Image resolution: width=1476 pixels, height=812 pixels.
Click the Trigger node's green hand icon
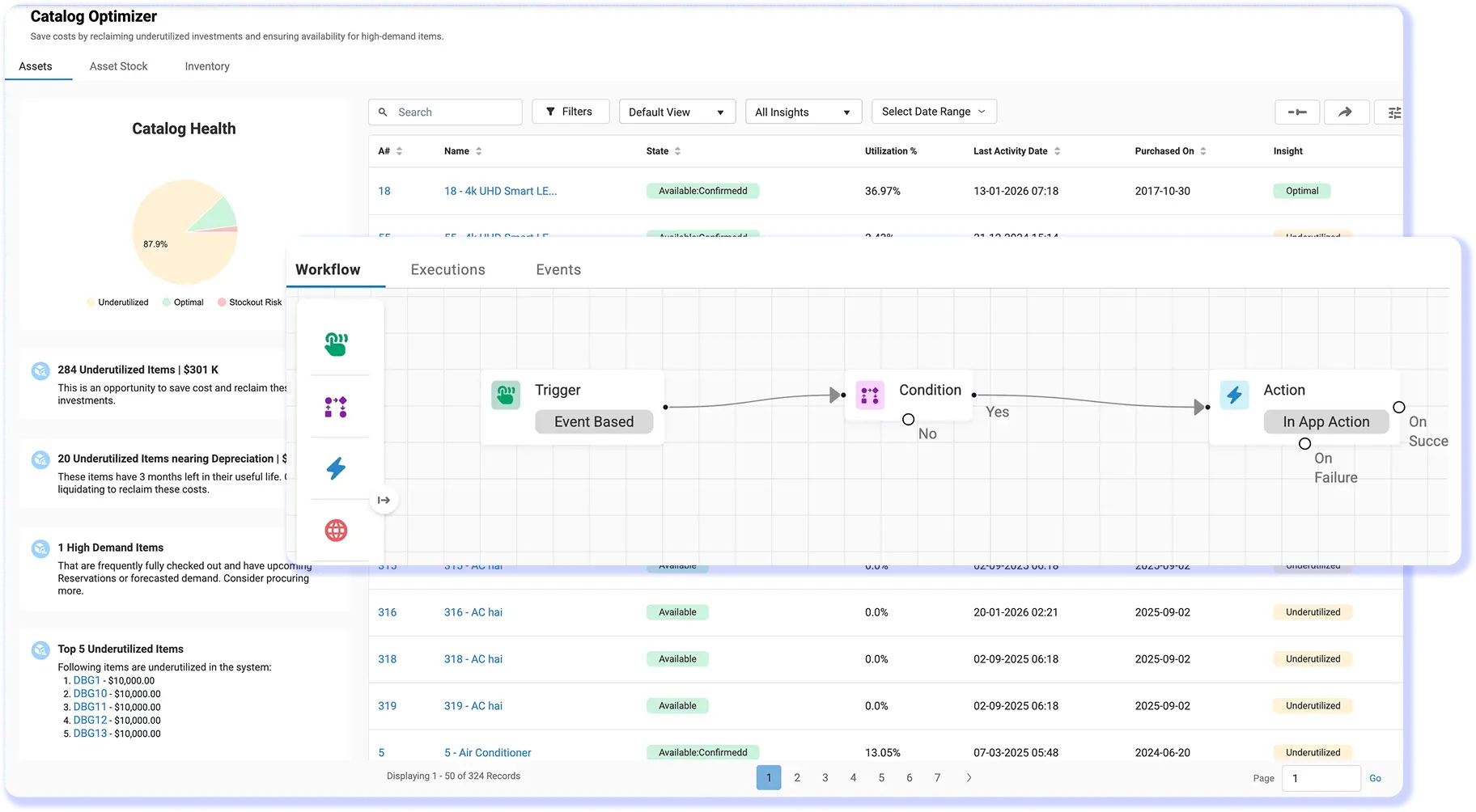click(x=506, y=395)
